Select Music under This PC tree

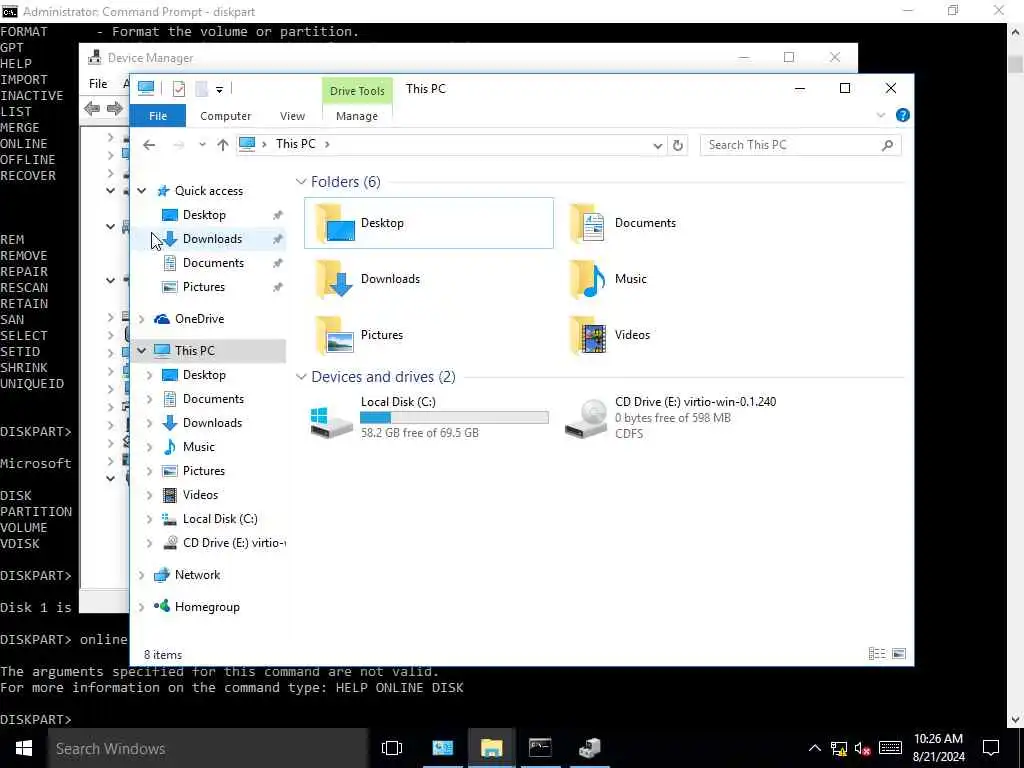[x=199, y=447]
